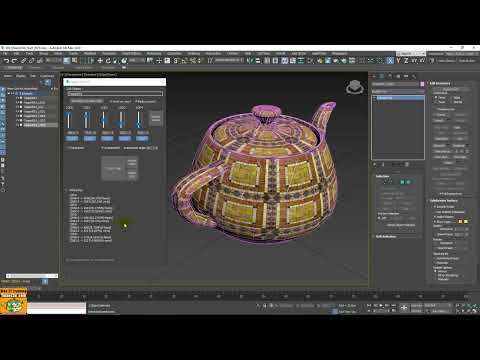Click the Set Key large plus button

(404, 308)
